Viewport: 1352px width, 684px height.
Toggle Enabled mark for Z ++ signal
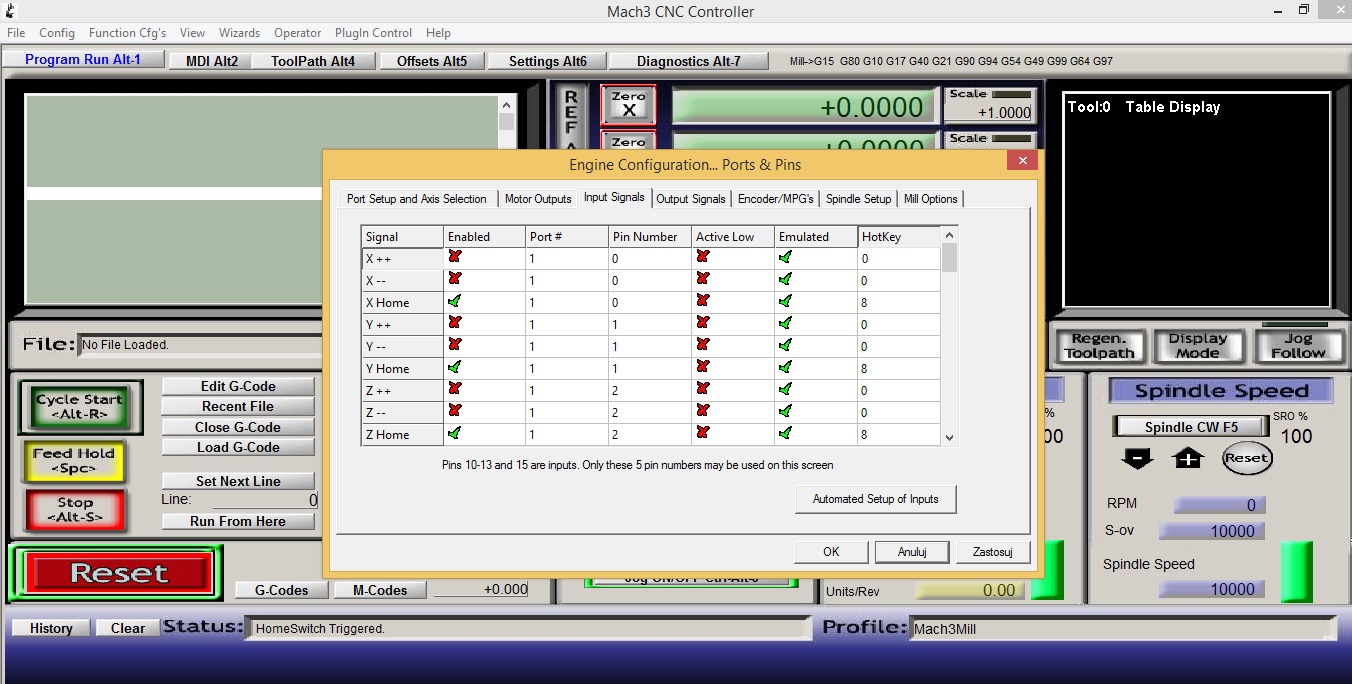tap(455, 390)
